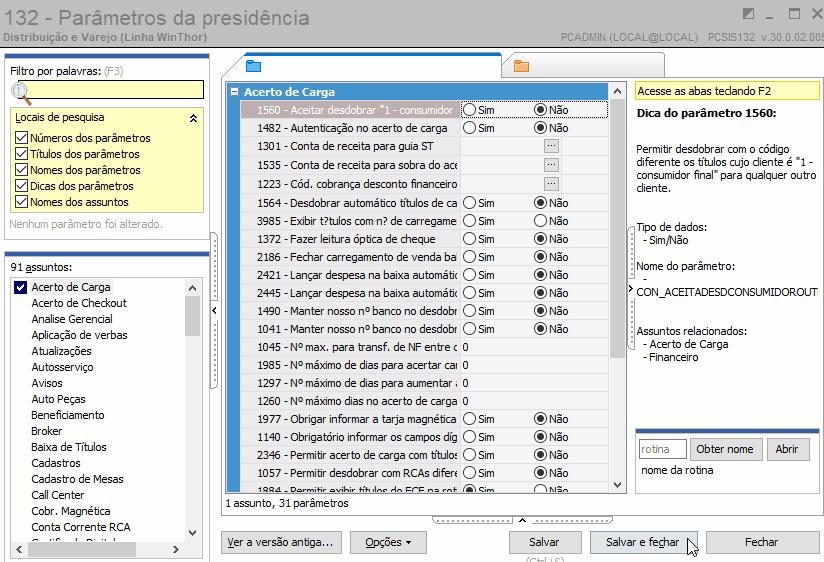Select Broker subject

pos(47,431)
